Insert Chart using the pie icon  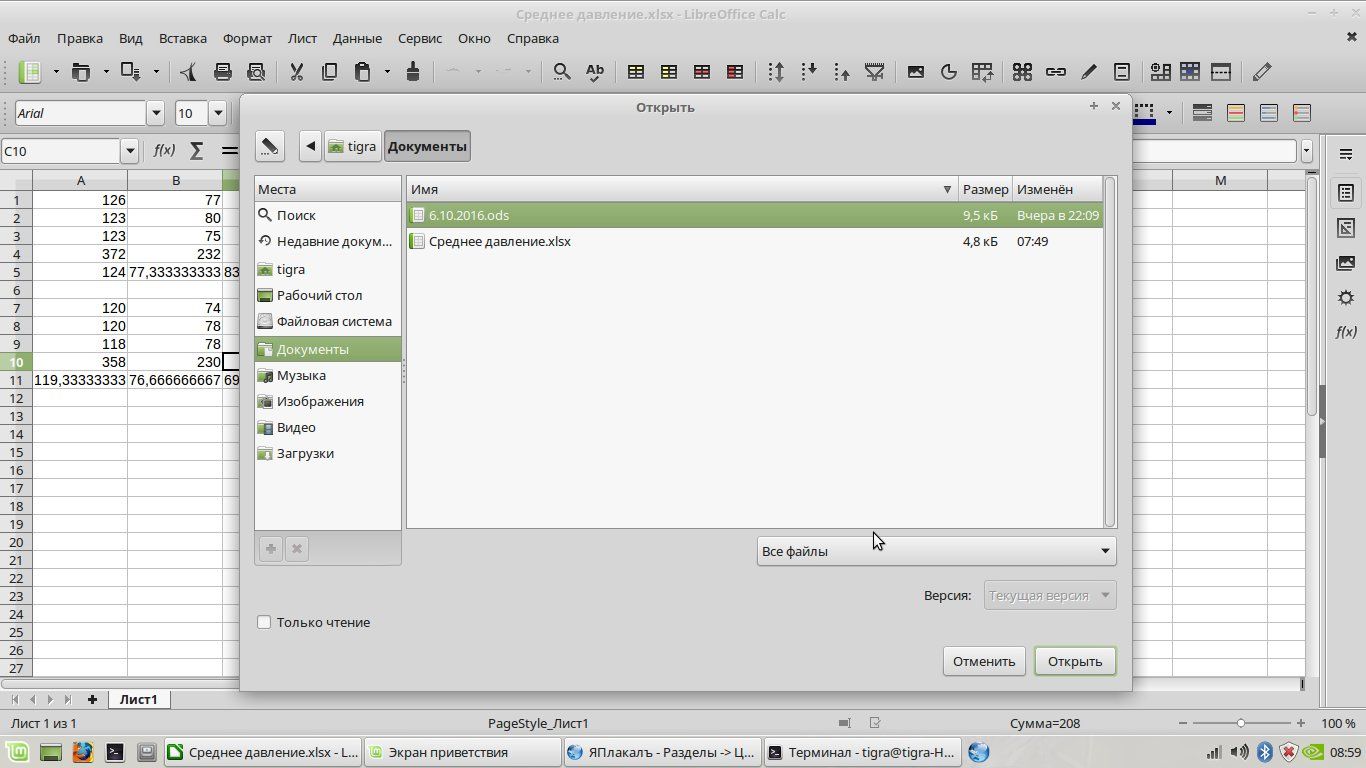pos(949,72)
